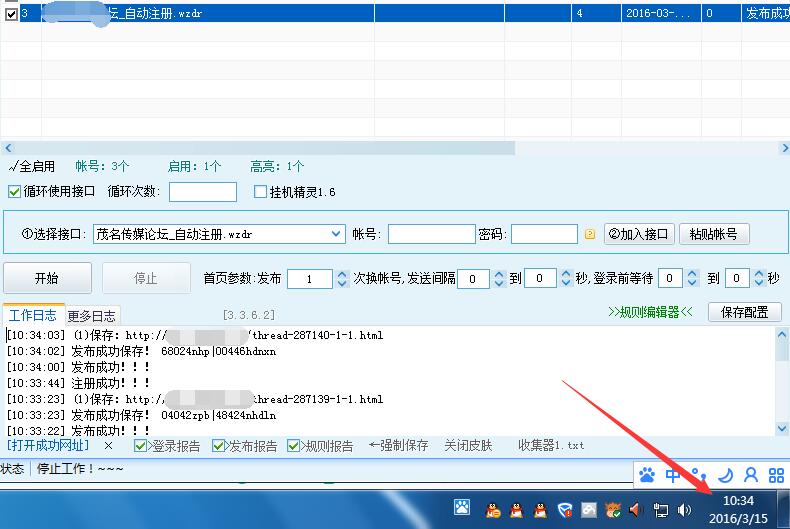Click the ②加入接口 button
This screenshot has width=790, height=529.
coord(638,234)
